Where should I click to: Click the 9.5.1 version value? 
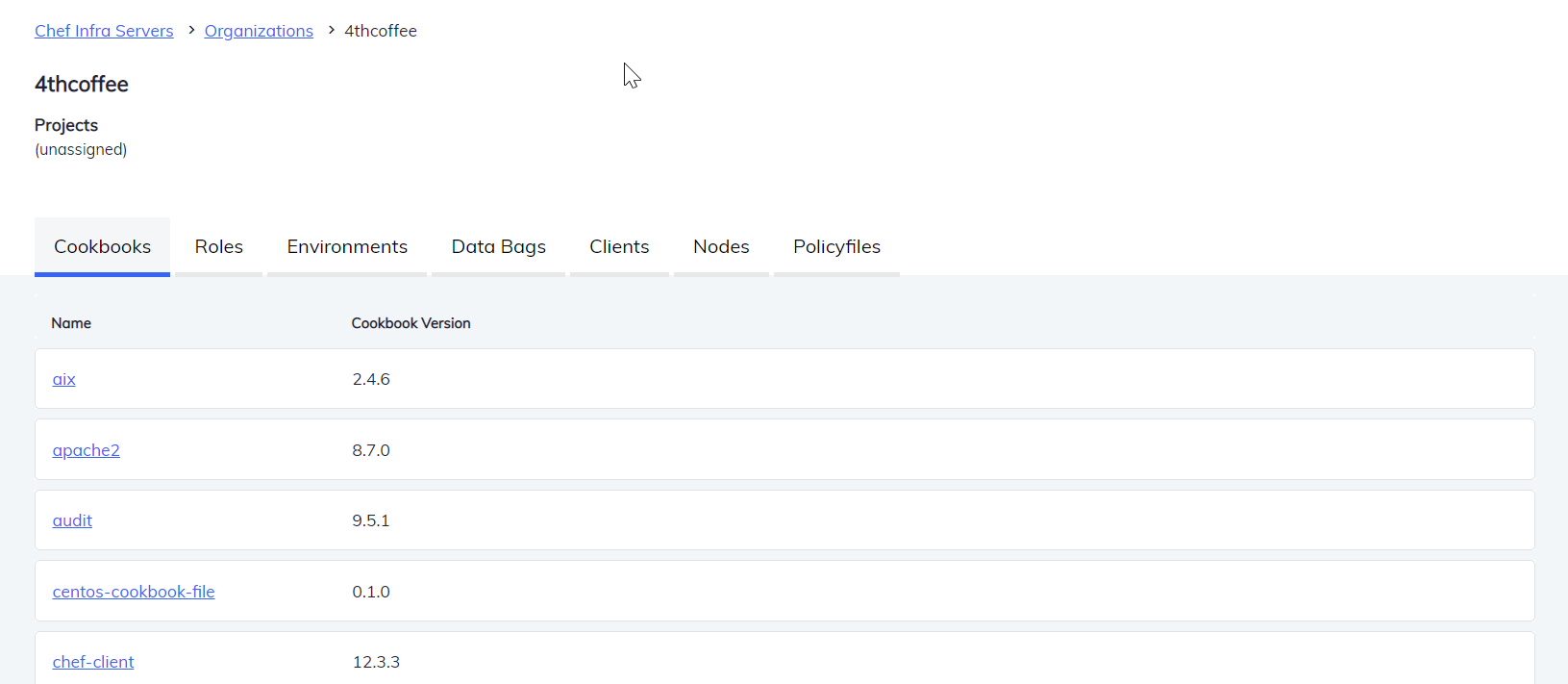[371, 520]
